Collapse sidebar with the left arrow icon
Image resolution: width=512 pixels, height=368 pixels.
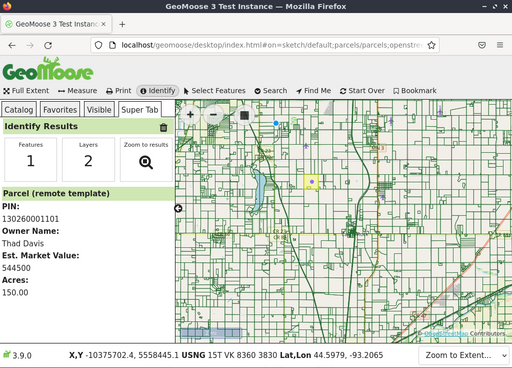point(178,208)
